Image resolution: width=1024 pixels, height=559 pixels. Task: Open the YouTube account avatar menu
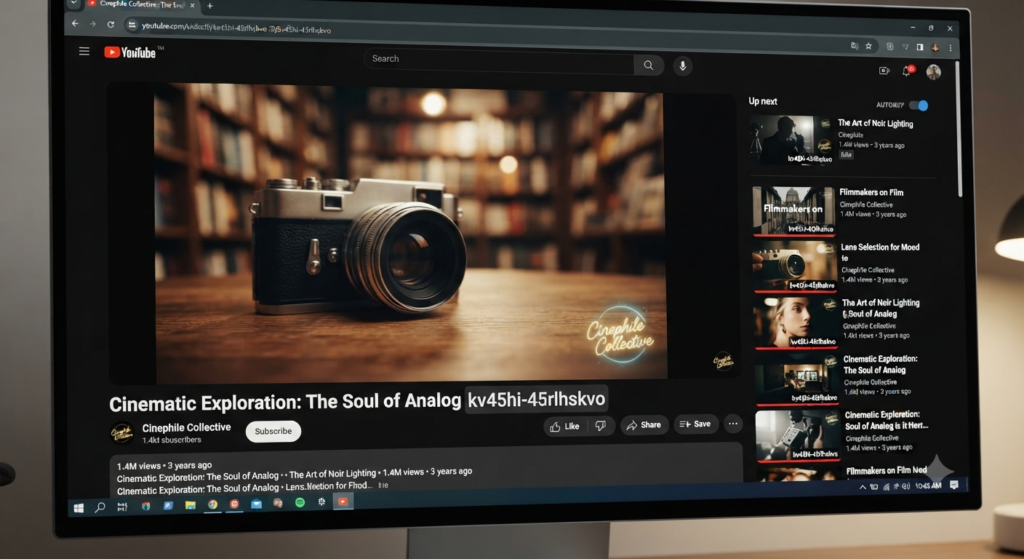tap(933, 72)
